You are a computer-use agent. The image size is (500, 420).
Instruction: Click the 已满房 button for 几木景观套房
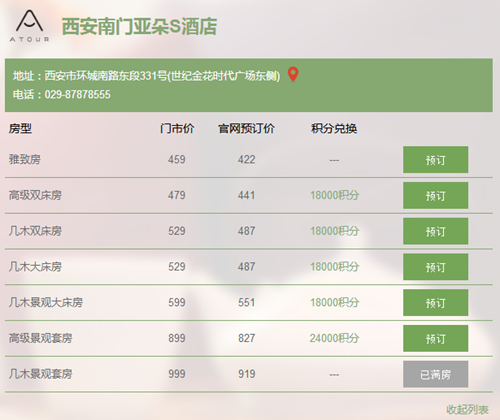(435, 374)
